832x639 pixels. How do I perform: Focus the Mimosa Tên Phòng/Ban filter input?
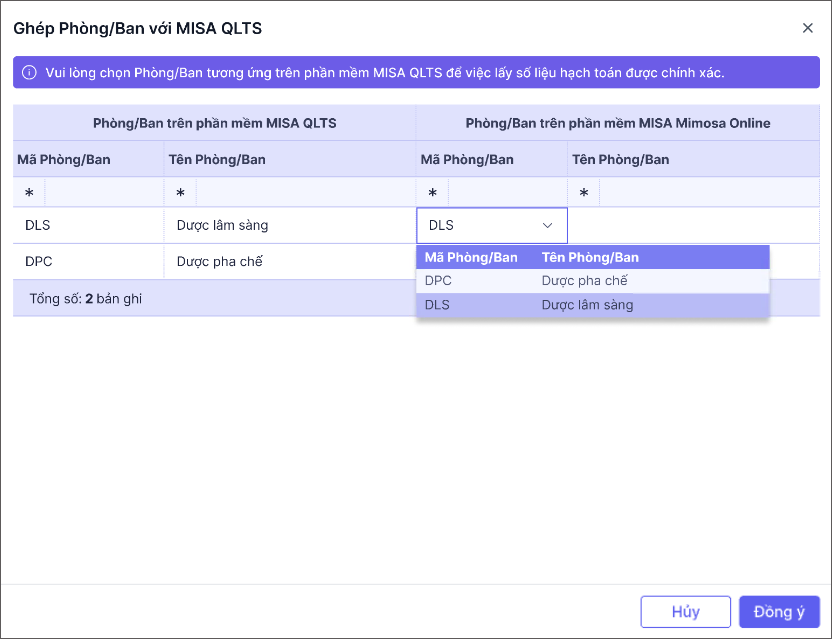[x=709, y=193]
